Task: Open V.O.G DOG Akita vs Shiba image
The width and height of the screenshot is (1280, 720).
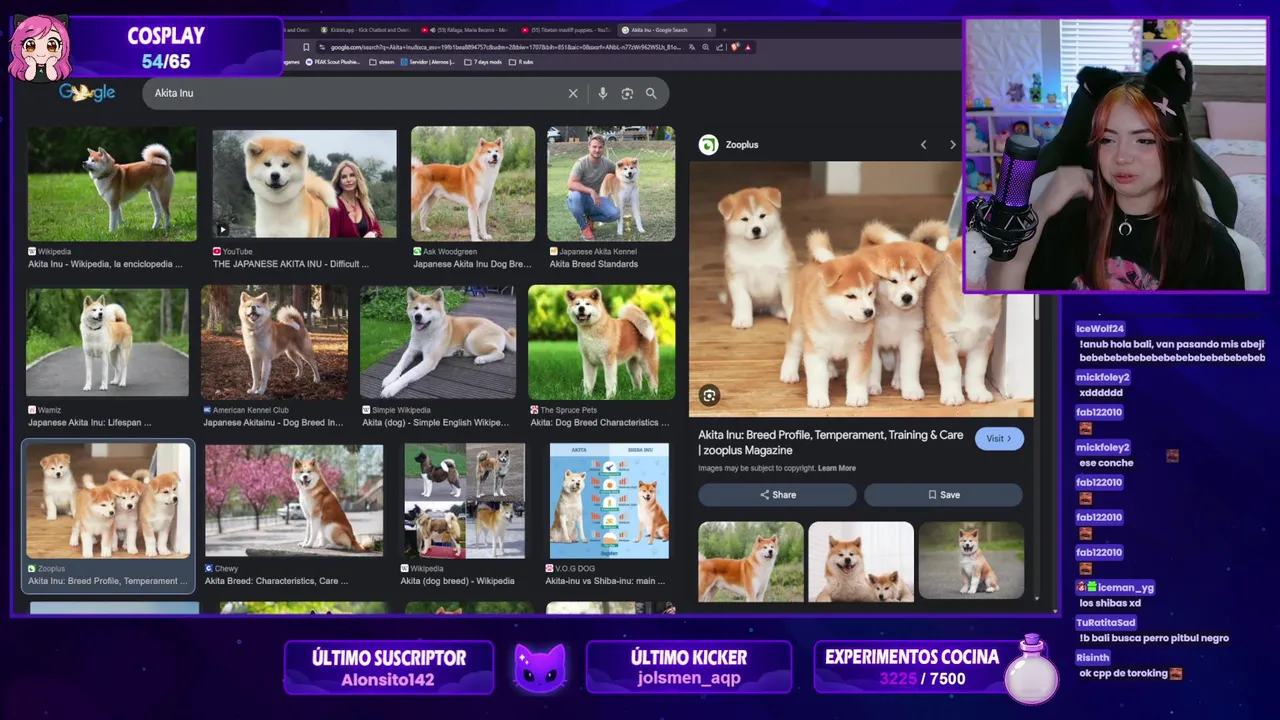Action: 609,500
